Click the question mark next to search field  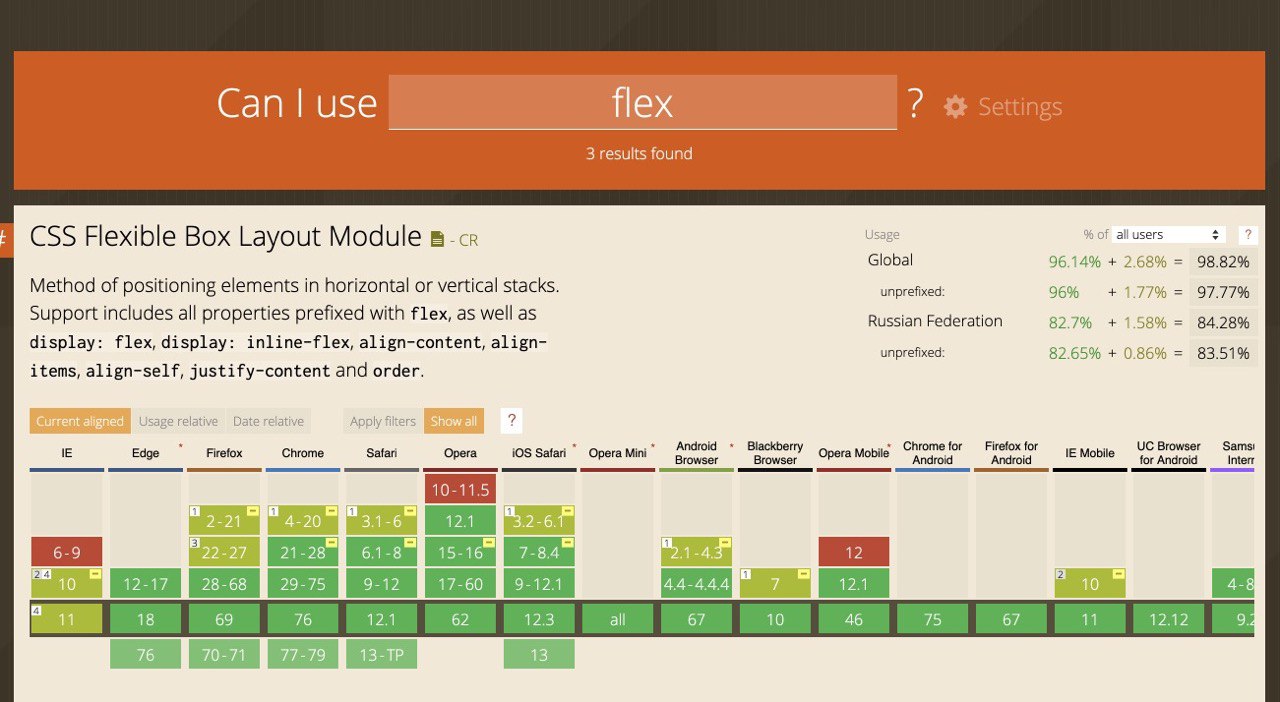coord(914,104)
